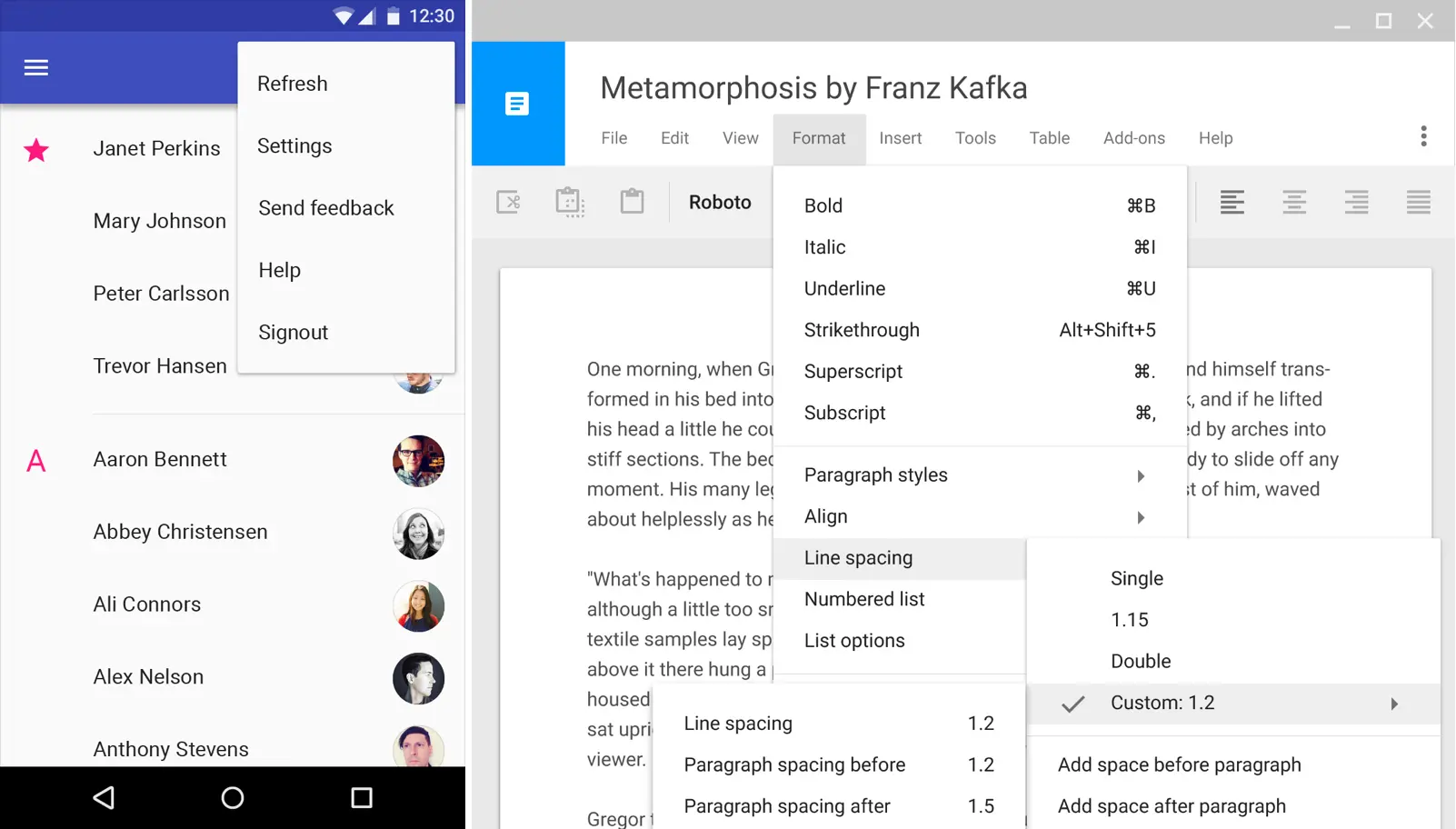
Task: Expand the Align submenu
Action: [x=980, y=517]
